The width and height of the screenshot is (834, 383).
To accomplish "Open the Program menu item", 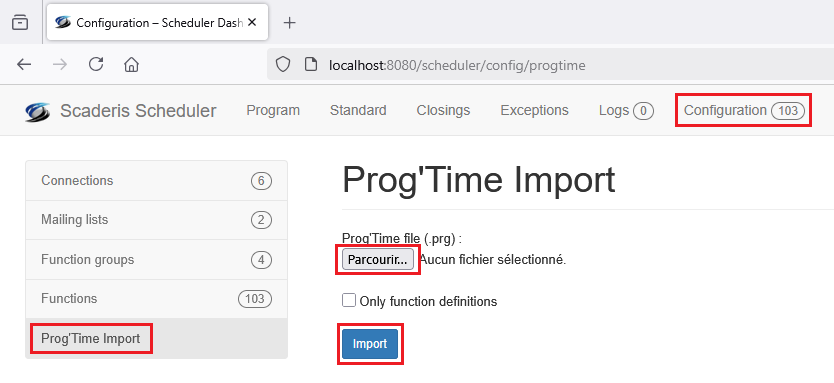I will pyautogui.click(x=273, y=110).
